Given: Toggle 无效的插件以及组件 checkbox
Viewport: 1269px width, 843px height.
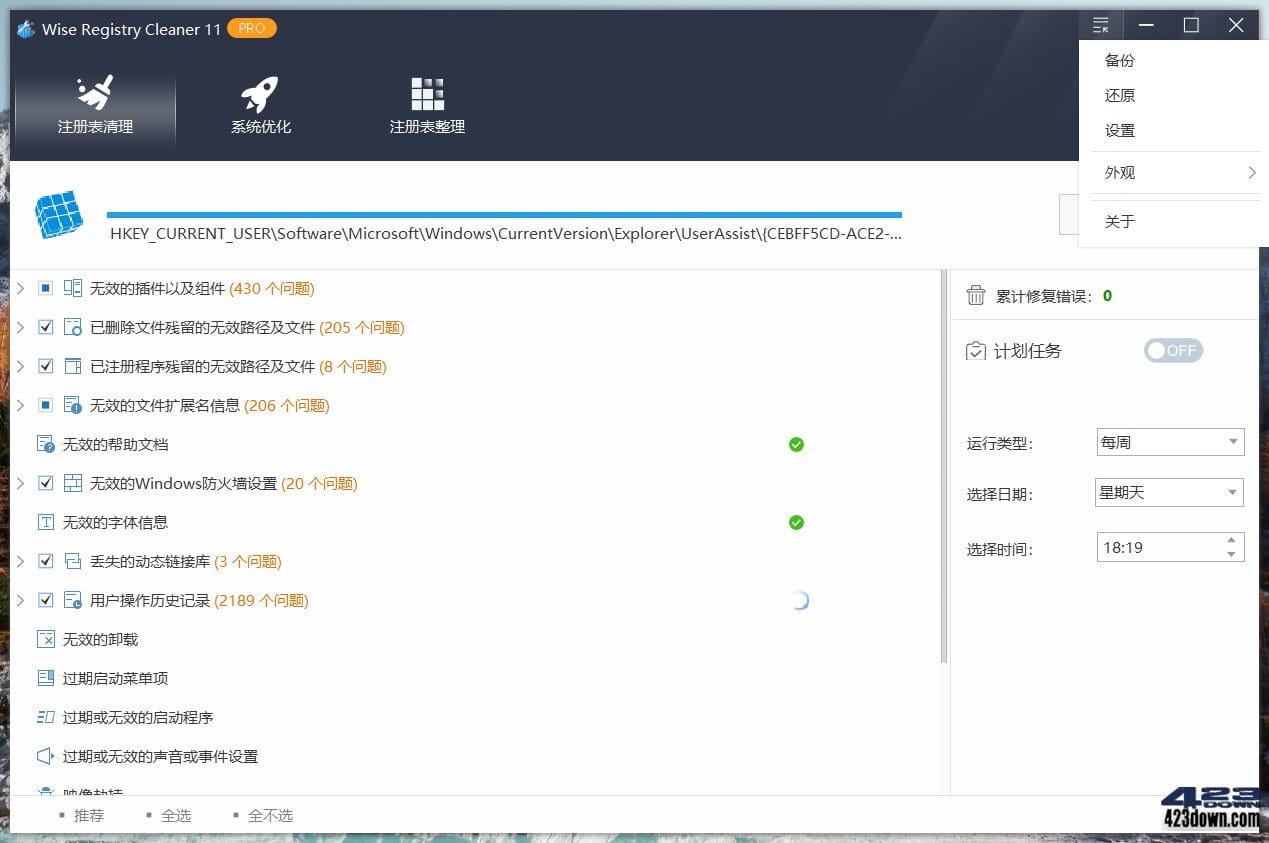Looking at the screenshot, I should (45, 288).
